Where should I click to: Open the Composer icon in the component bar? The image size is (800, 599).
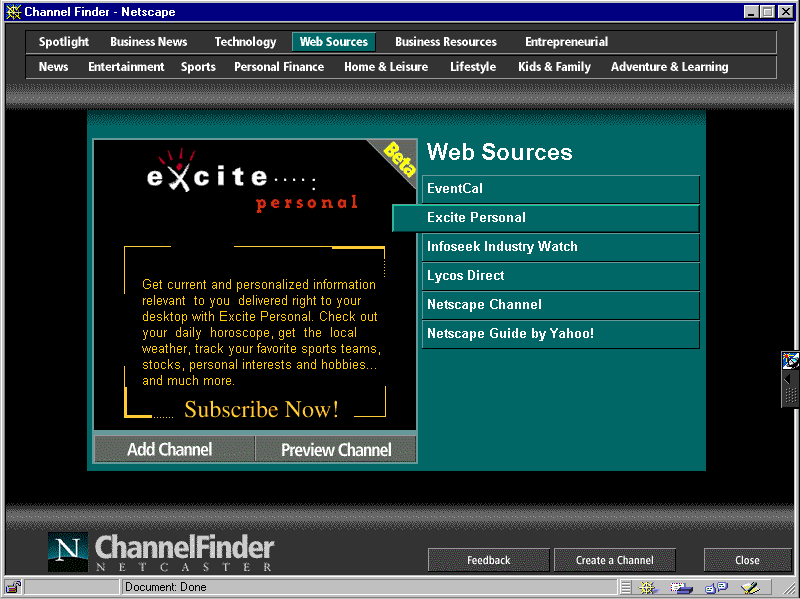(750, 588)
